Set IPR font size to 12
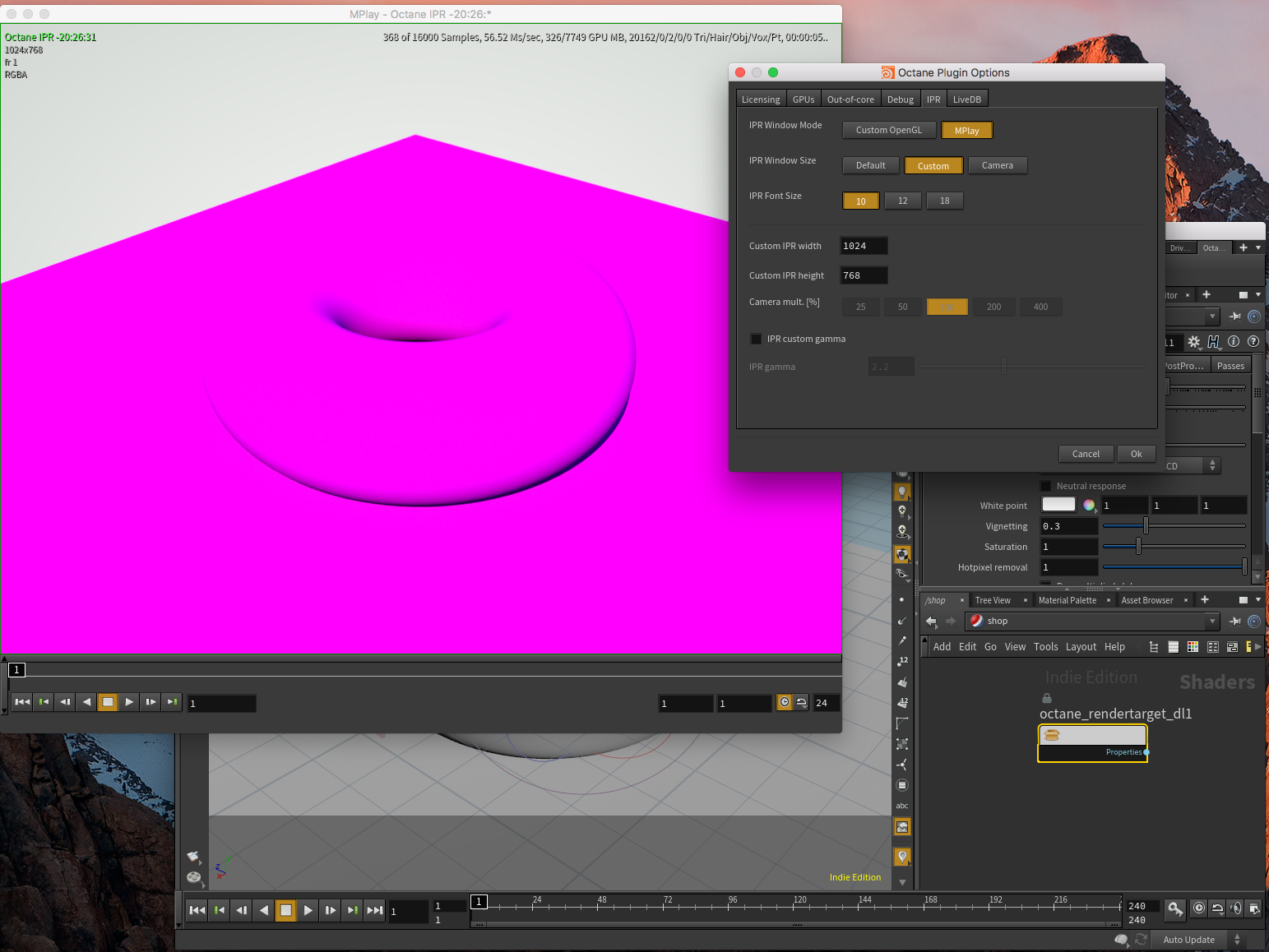 point(903,201)
